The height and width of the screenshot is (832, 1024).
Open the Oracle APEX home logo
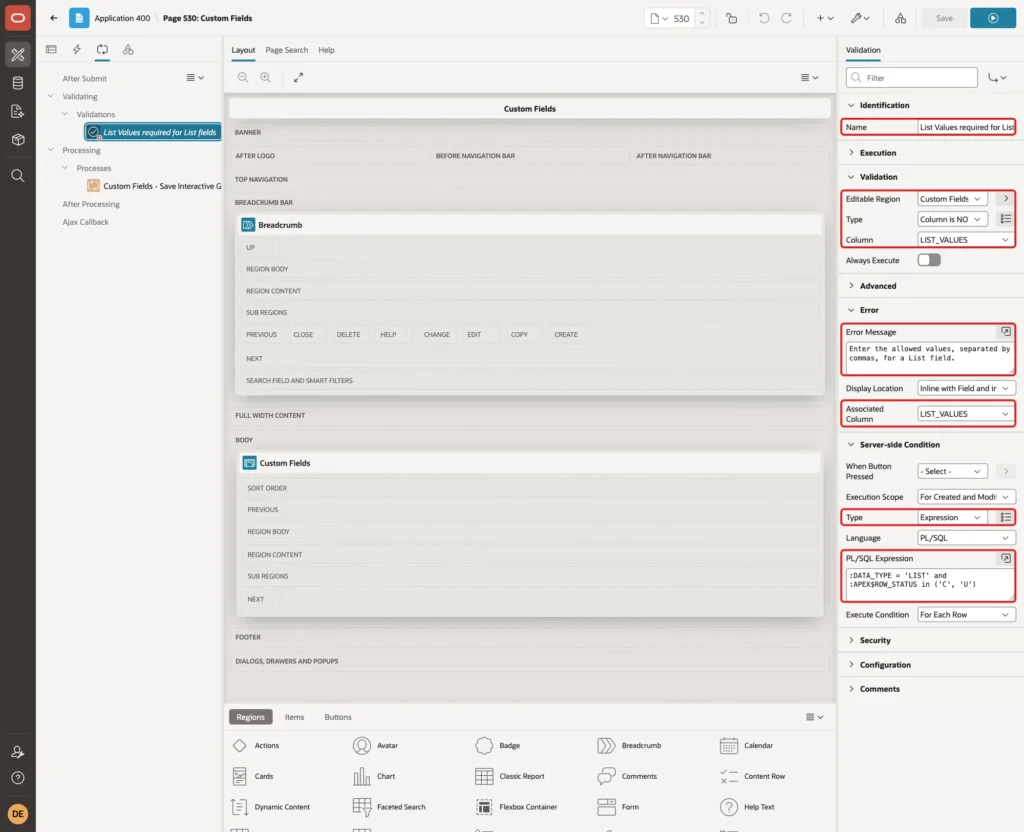(18, 18)
